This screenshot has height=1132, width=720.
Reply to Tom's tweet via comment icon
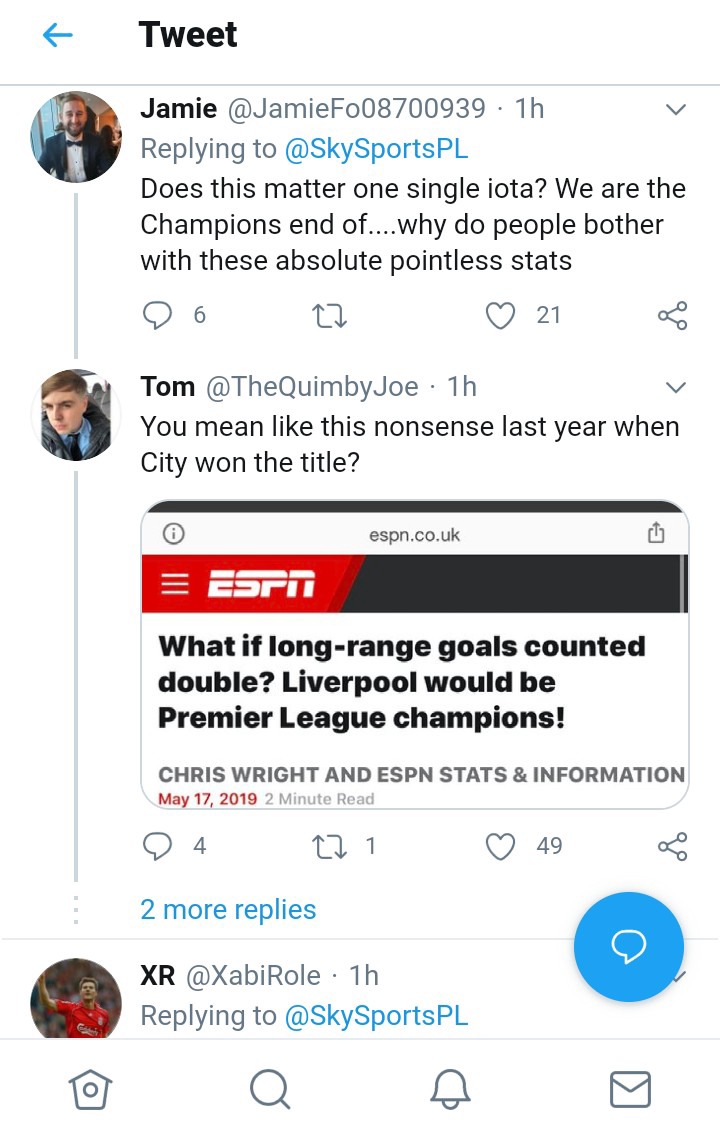[157, 846]
